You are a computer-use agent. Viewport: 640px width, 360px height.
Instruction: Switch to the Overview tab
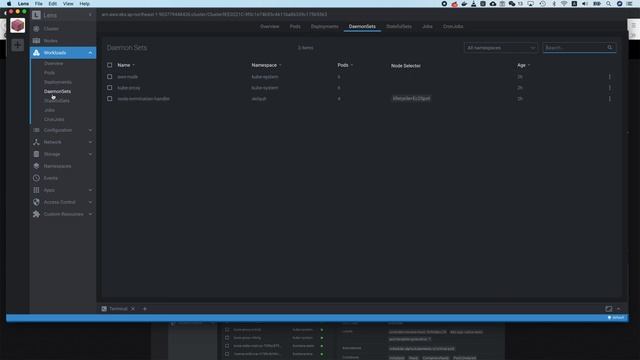[269, 27]
